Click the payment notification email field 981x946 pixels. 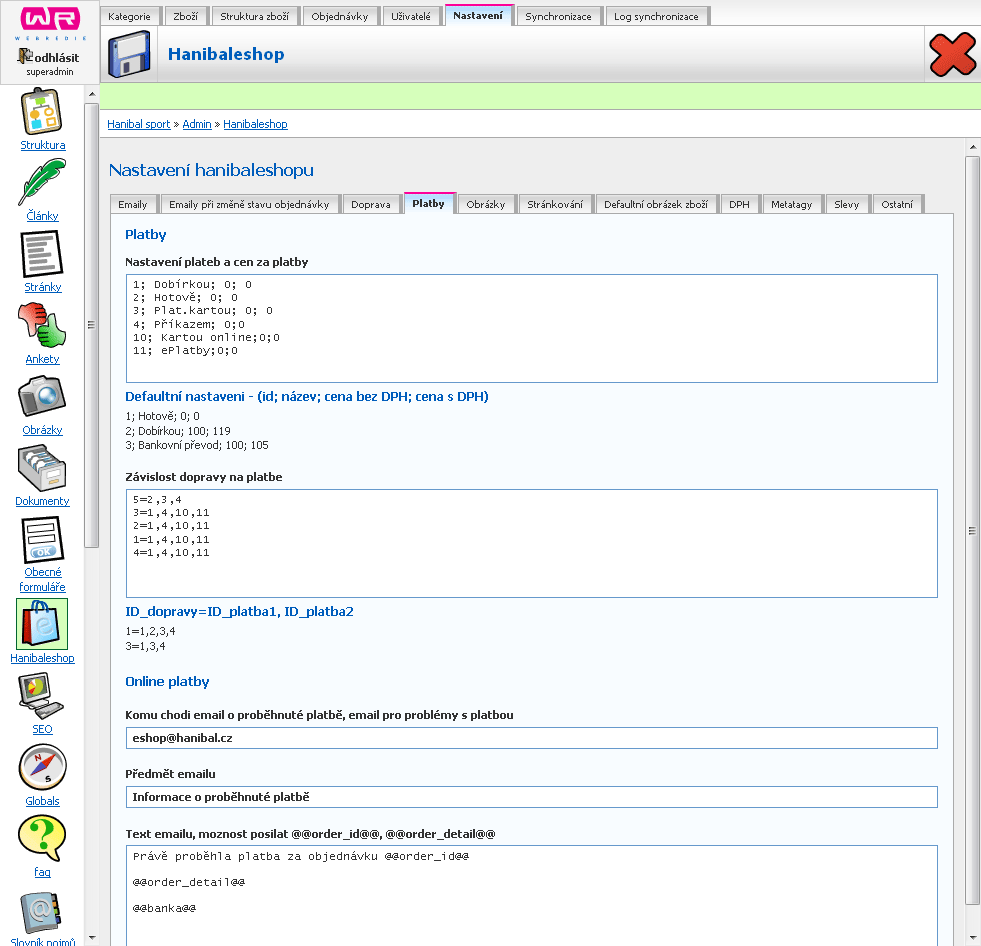(x=532, y=738)
